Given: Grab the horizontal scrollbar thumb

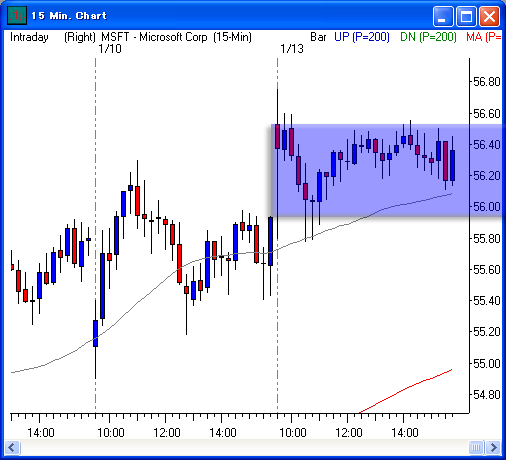Looking at the screenshot, I should tap(476, 447).
